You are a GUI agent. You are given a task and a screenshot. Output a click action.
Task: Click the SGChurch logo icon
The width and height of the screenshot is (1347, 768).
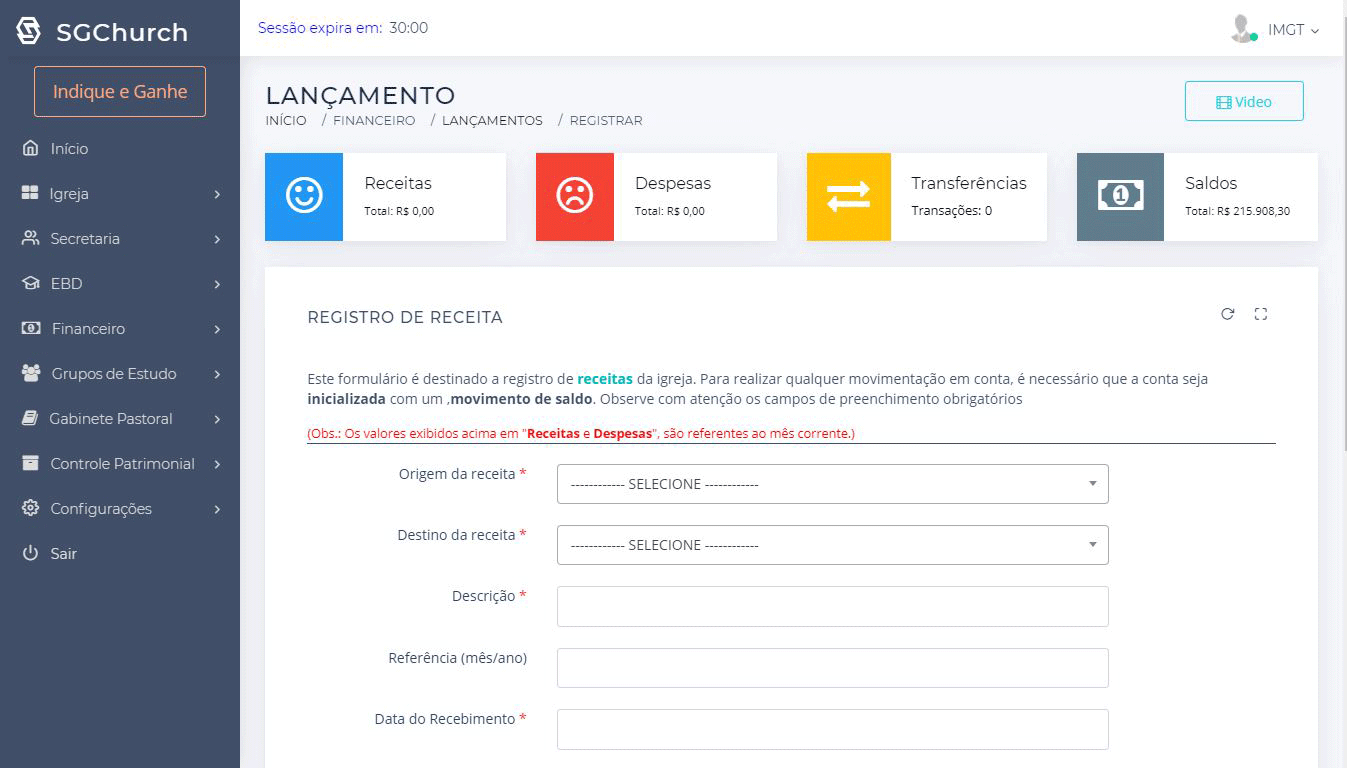(29, 31)
